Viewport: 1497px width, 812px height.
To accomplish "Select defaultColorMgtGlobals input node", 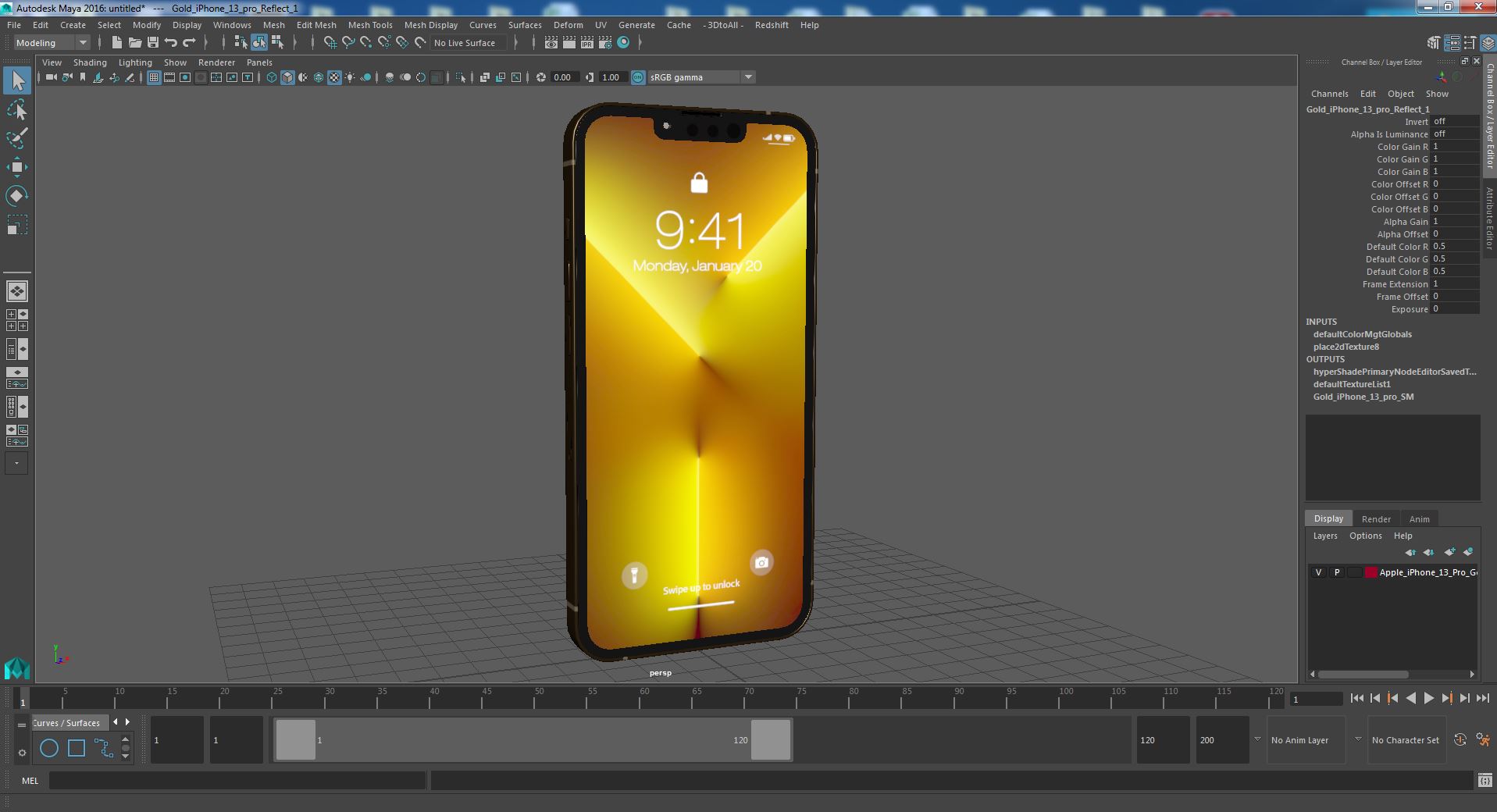I will [x=1362, y=334].
